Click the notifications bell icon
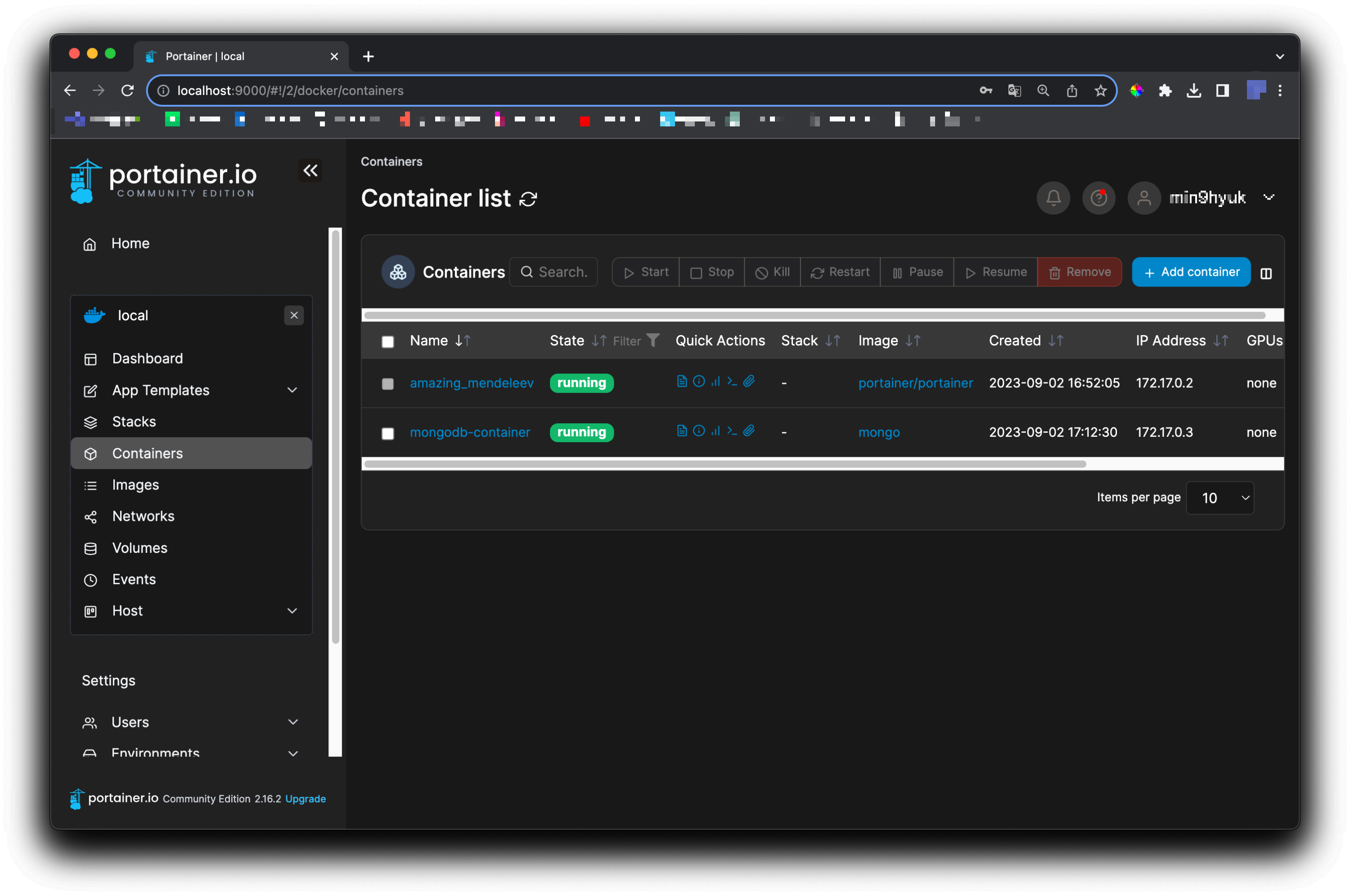Viewport: 1350px width, 896px height. point(1053,198)
